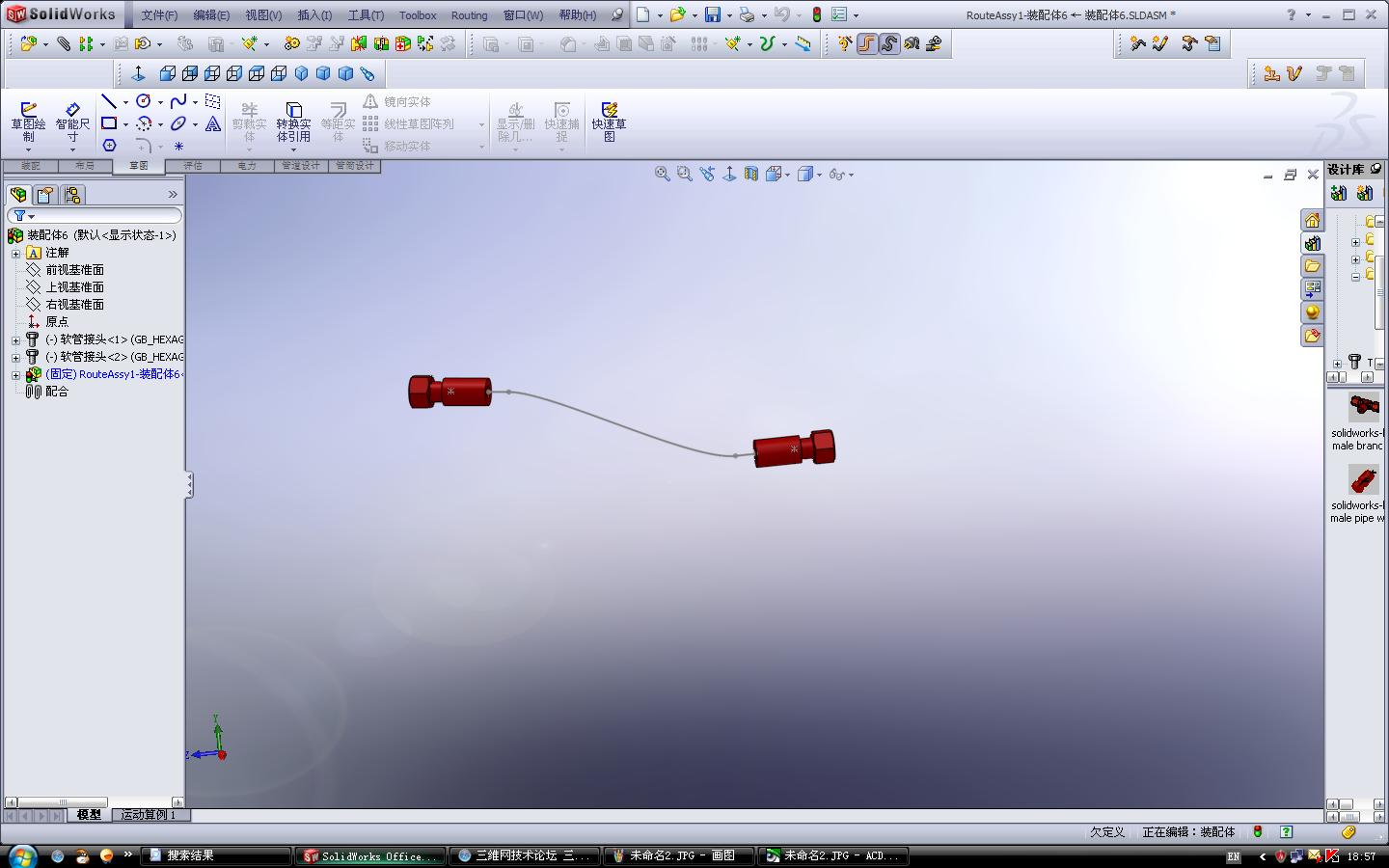1389x868 pixels.
Task: Open the 文件(F) menu
Action: (159, 15)
